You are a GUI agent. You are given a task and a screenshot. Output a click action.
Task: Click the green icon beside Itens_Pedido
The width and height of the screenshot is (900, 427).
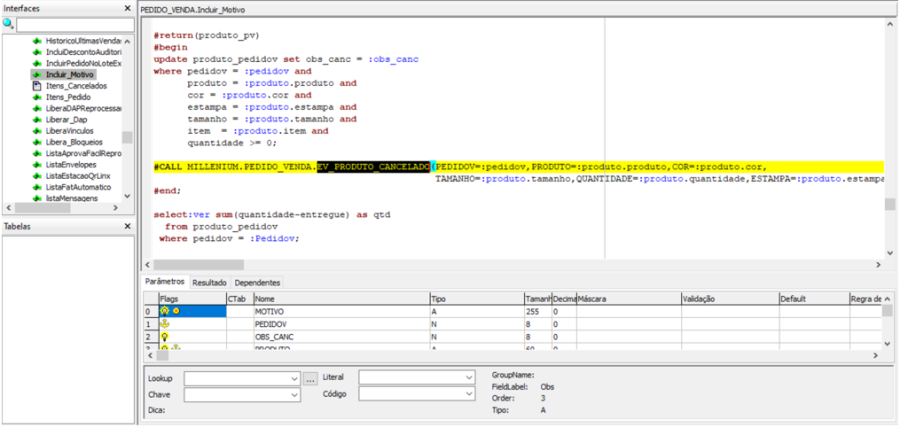click(37, 97)
